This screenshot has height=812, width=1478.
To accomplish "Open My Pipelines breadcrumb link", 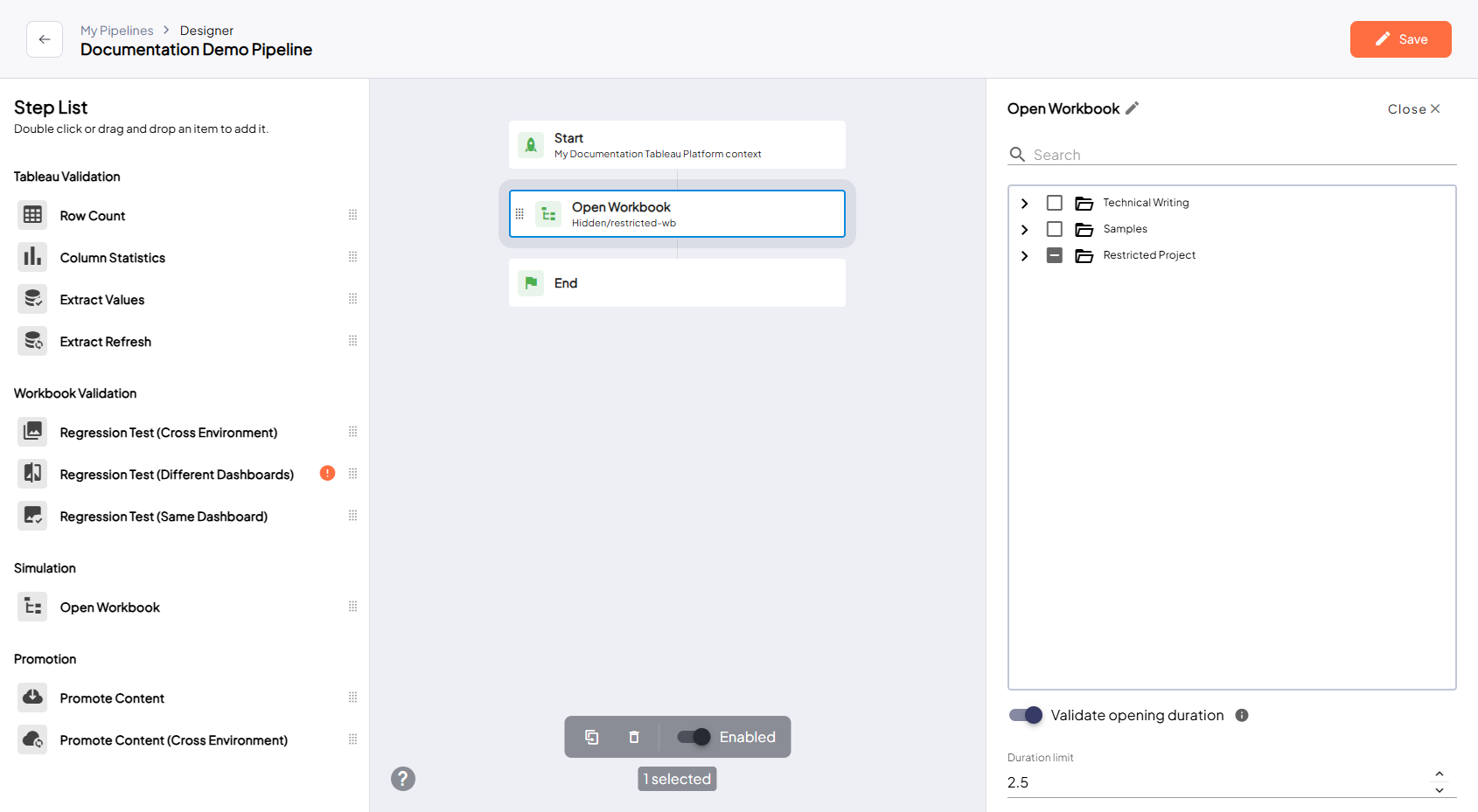I will click(x=117, y=31).
